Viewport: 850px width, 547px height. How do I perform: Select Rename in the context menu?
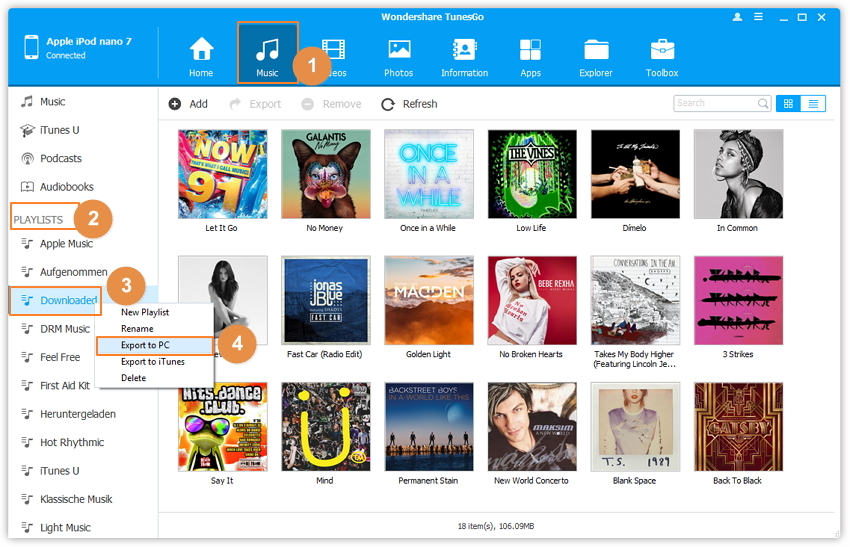[137, 328]
